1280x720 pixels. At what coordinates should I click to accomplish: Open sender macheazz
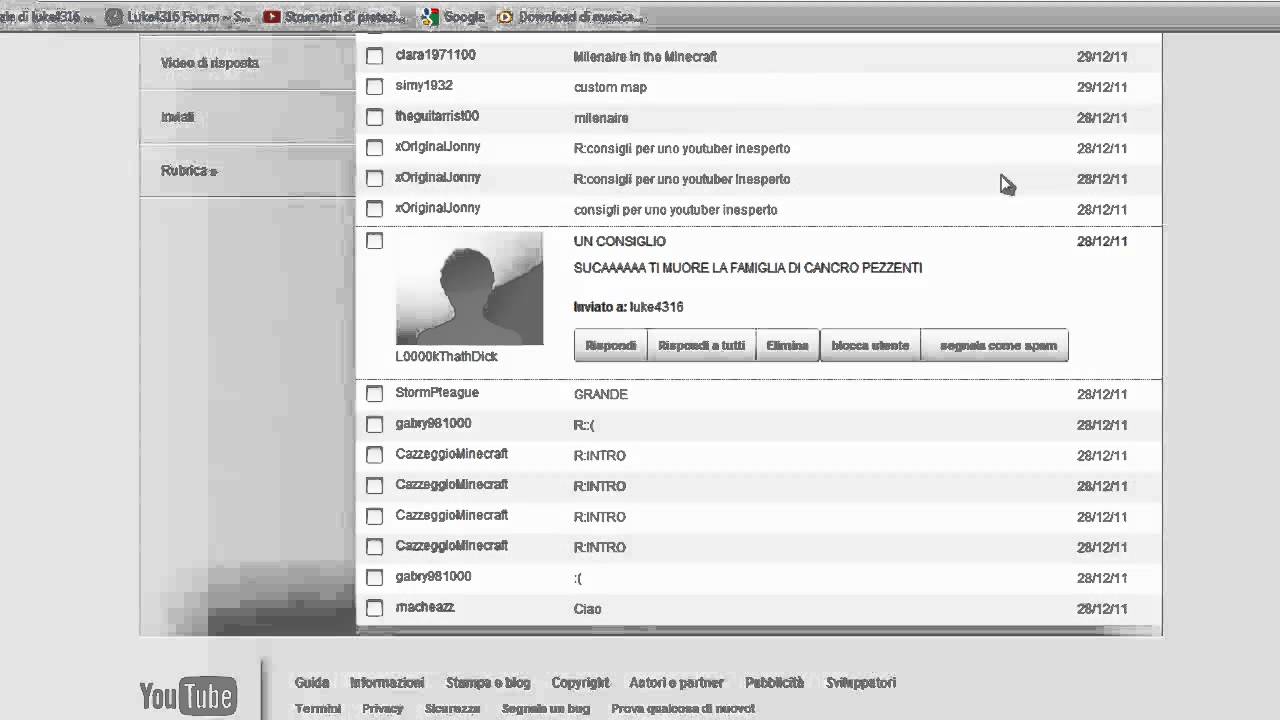(x=425, y=607)
